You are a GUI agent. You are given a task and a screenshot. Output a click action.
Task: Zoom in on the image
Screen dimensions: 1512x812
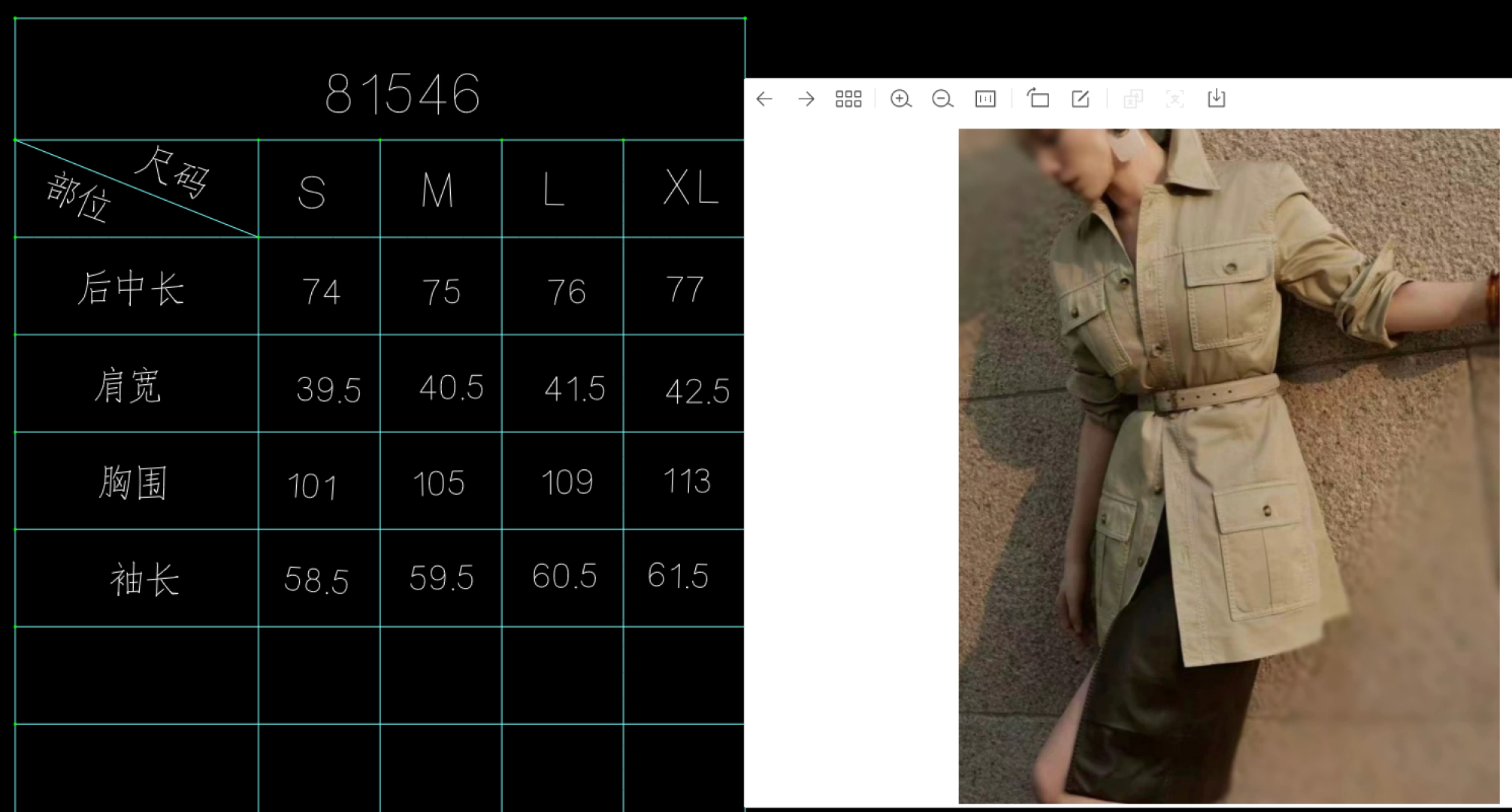[900, 99]
